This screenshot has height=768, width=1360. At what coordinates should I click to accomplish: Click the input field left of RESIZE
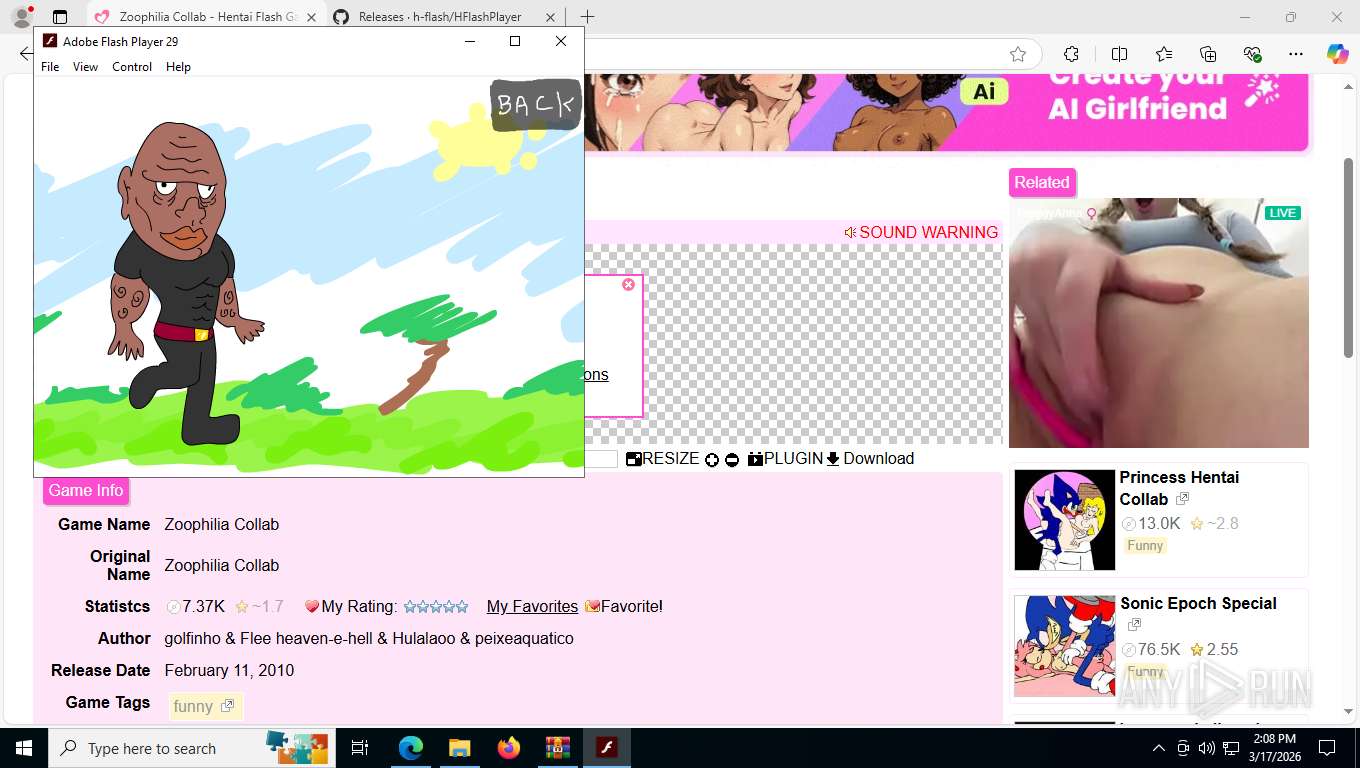pyautogui.click(x=601, y=459)
